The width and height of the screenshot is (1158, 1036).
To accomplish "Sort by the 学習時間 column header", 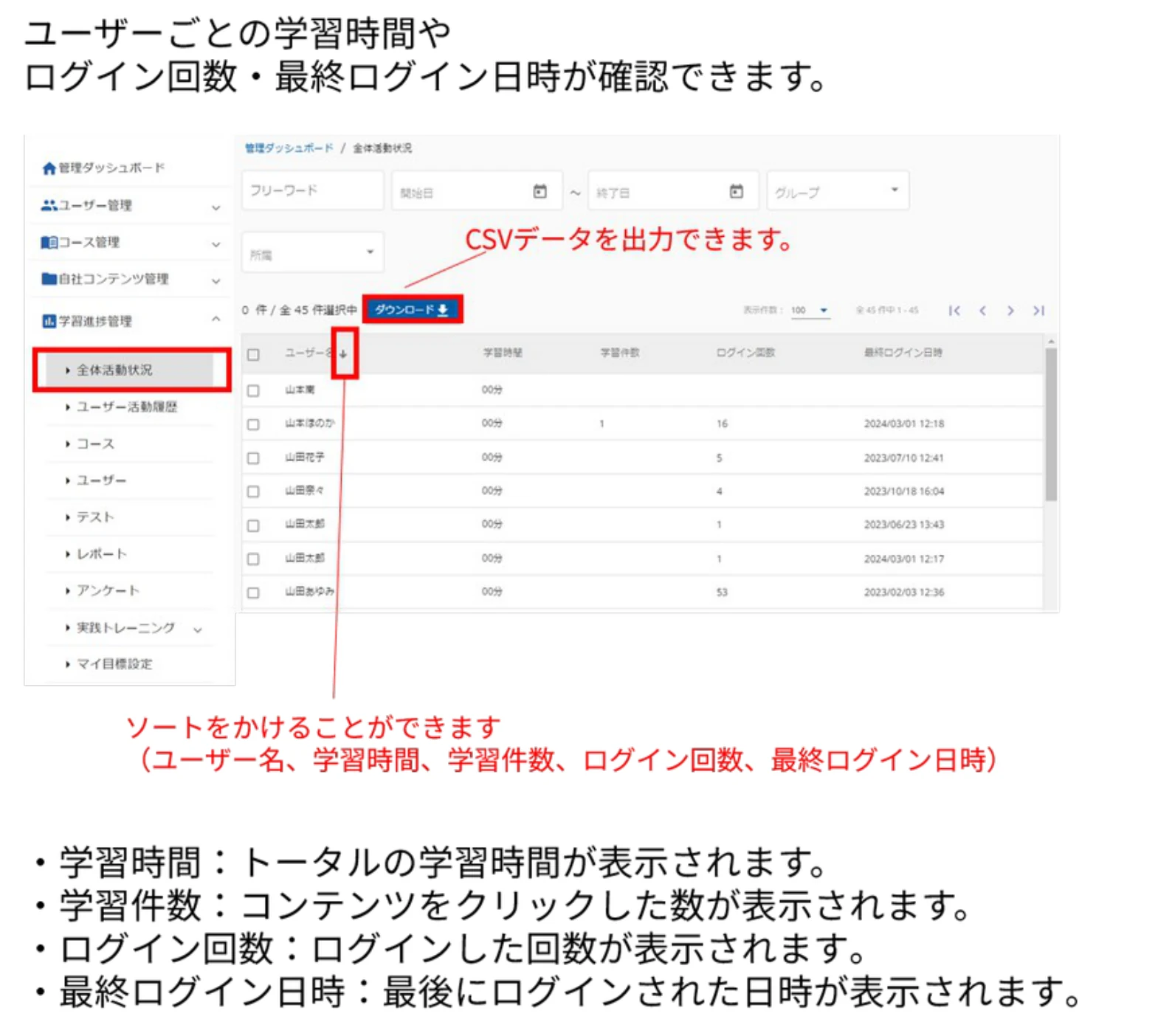I will tap(503, 353).
